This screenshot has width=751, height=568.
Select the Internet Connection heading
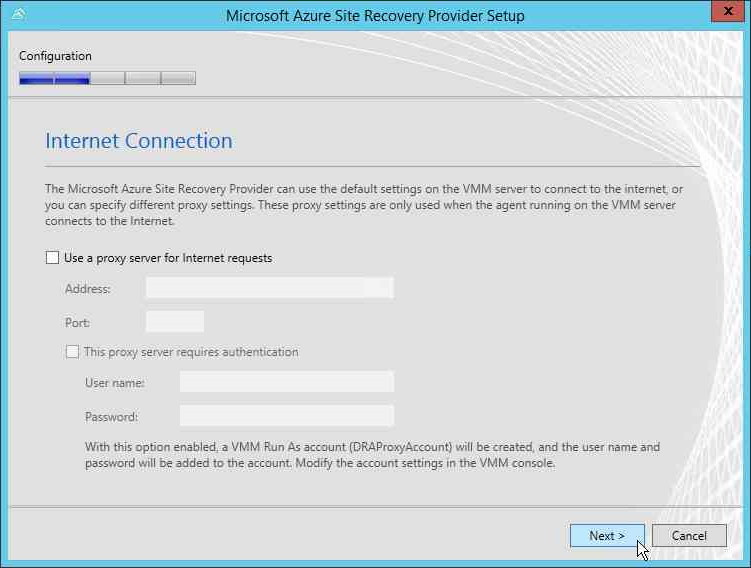[x=139, y=141]
